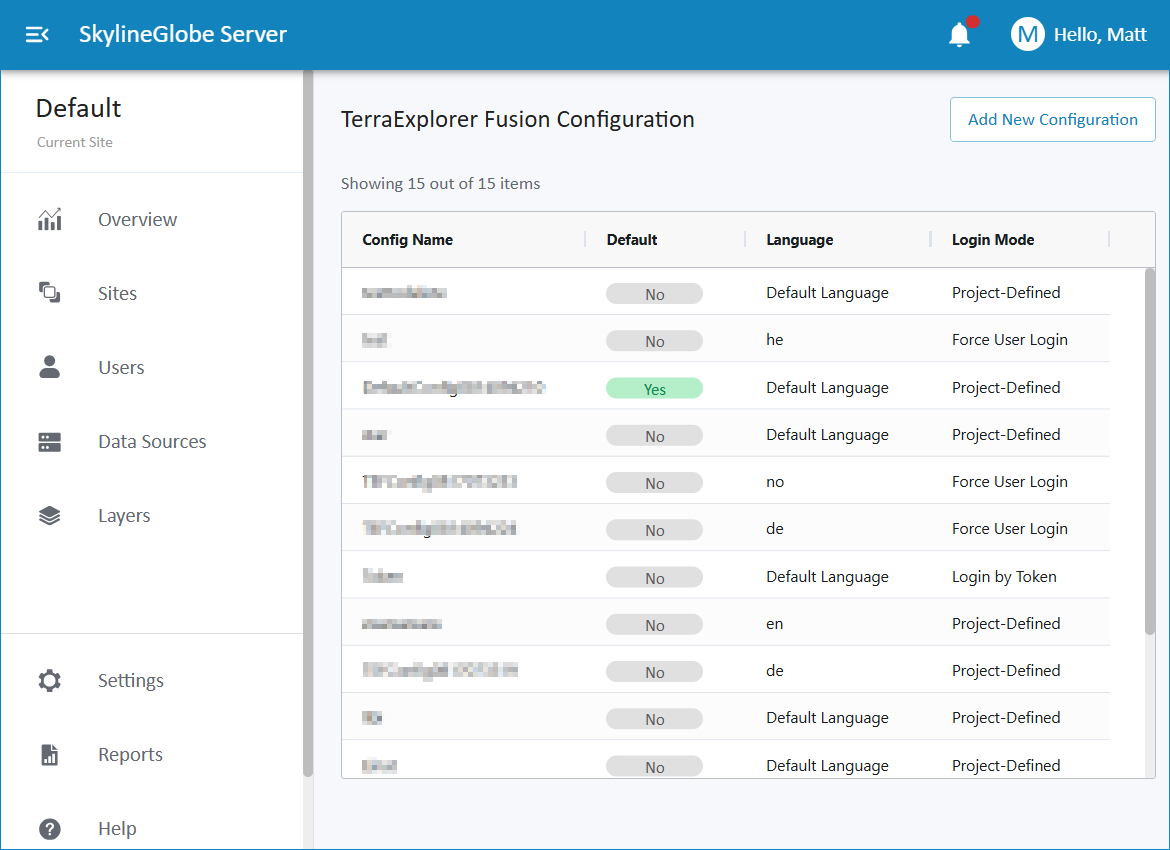
Task: Click TerraExplorer Fusion Configuration heading
Action: (517, 119)
